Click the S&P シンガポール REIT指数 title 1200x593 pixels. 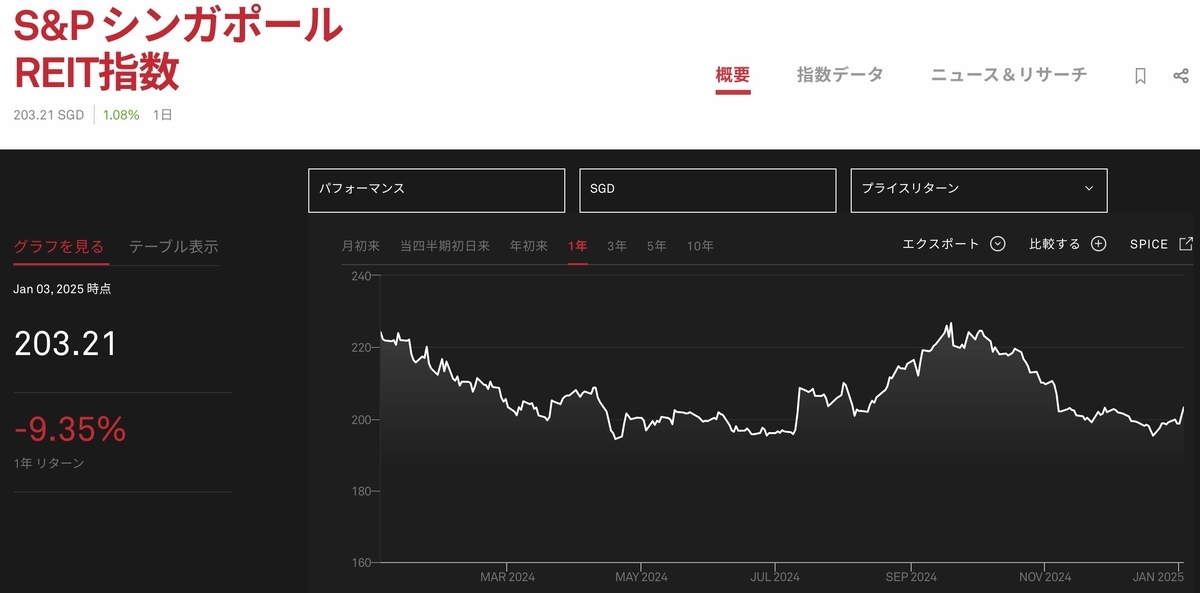[178, 49]
